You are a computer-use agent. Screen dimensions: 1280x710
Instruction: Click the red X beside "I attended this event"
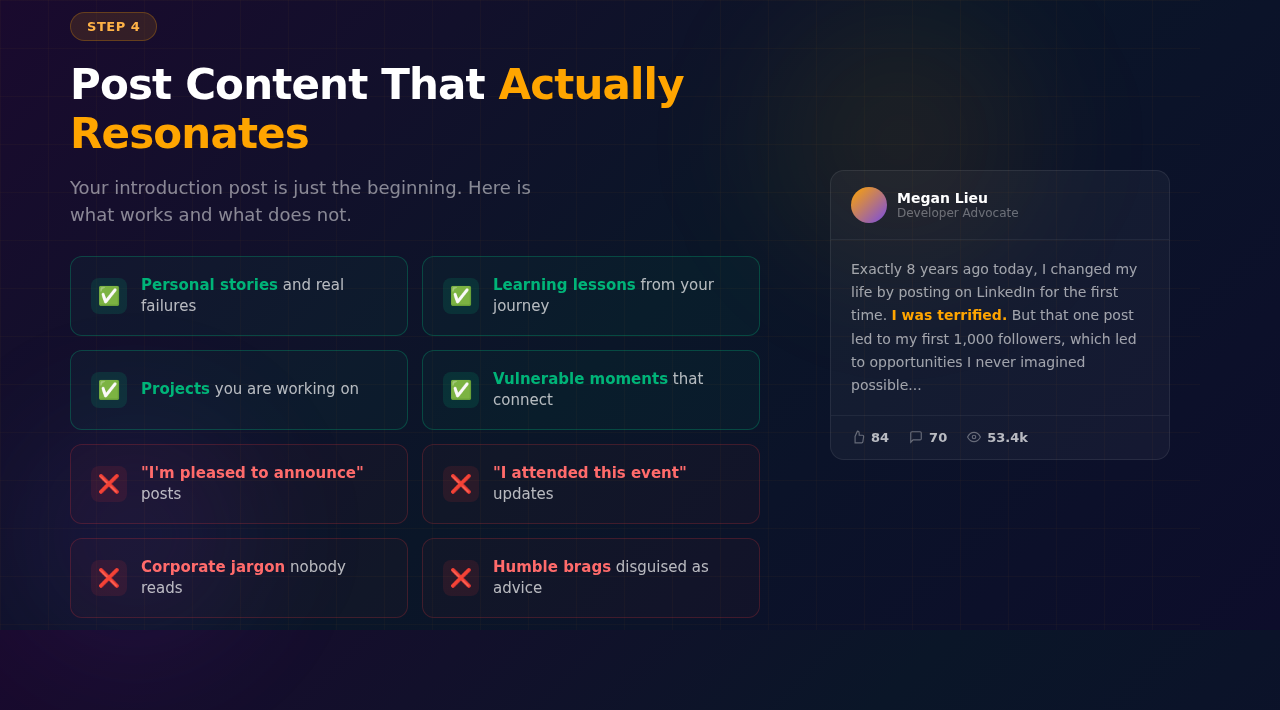[461, 484]
